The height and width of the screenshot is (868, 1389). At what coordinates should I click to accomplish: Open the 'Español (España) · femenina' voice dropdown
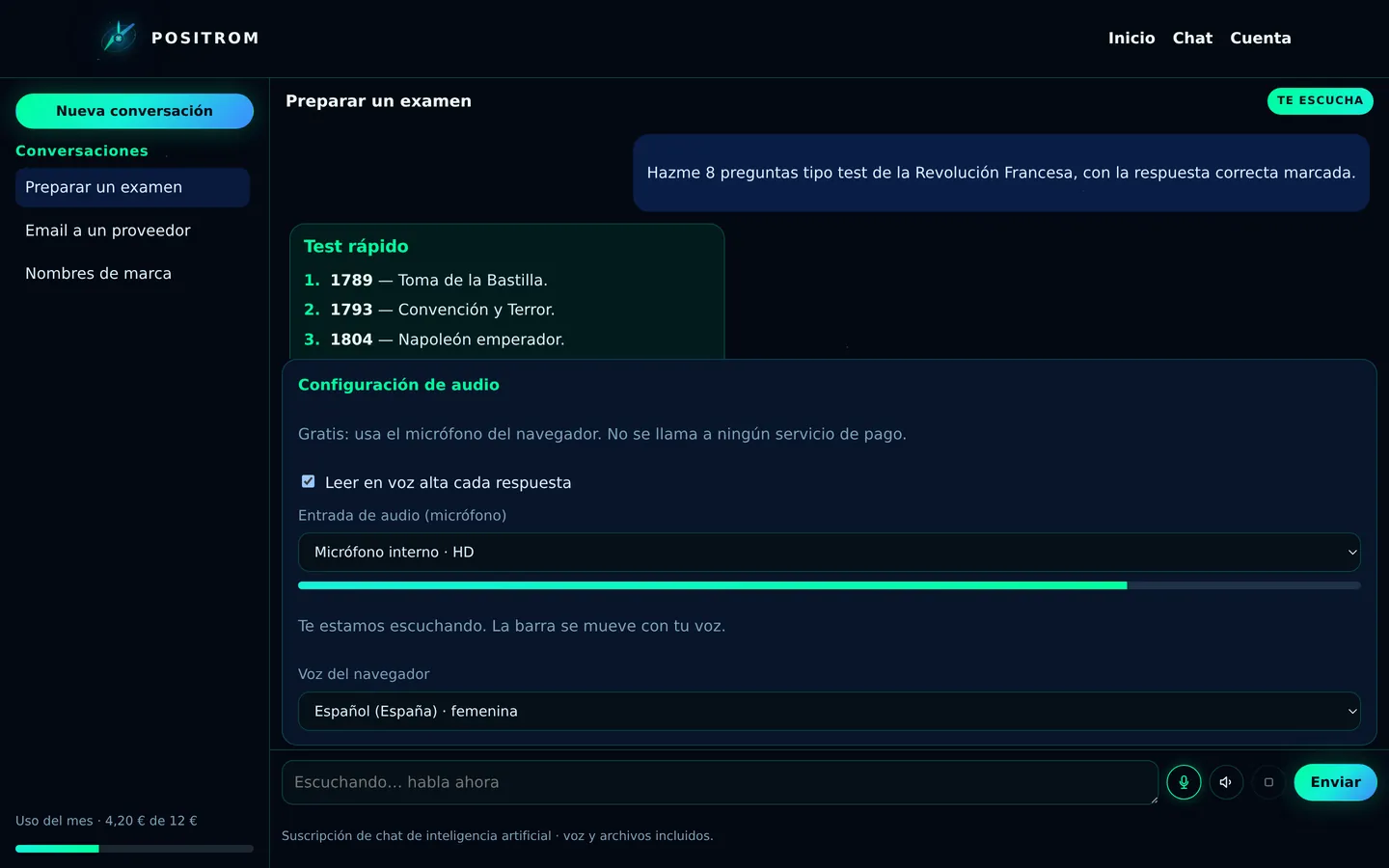click(829, 711)
